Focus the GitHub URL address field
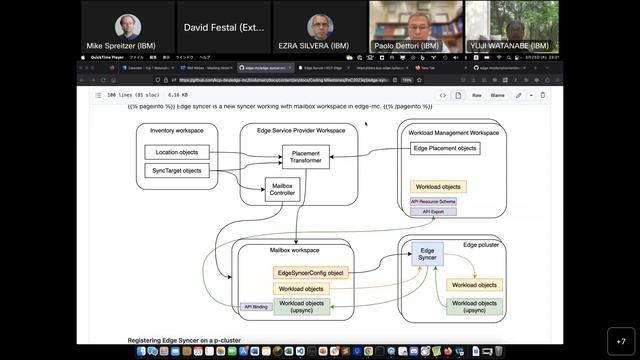The image size is (640, 360). click(x=284, y=80)
